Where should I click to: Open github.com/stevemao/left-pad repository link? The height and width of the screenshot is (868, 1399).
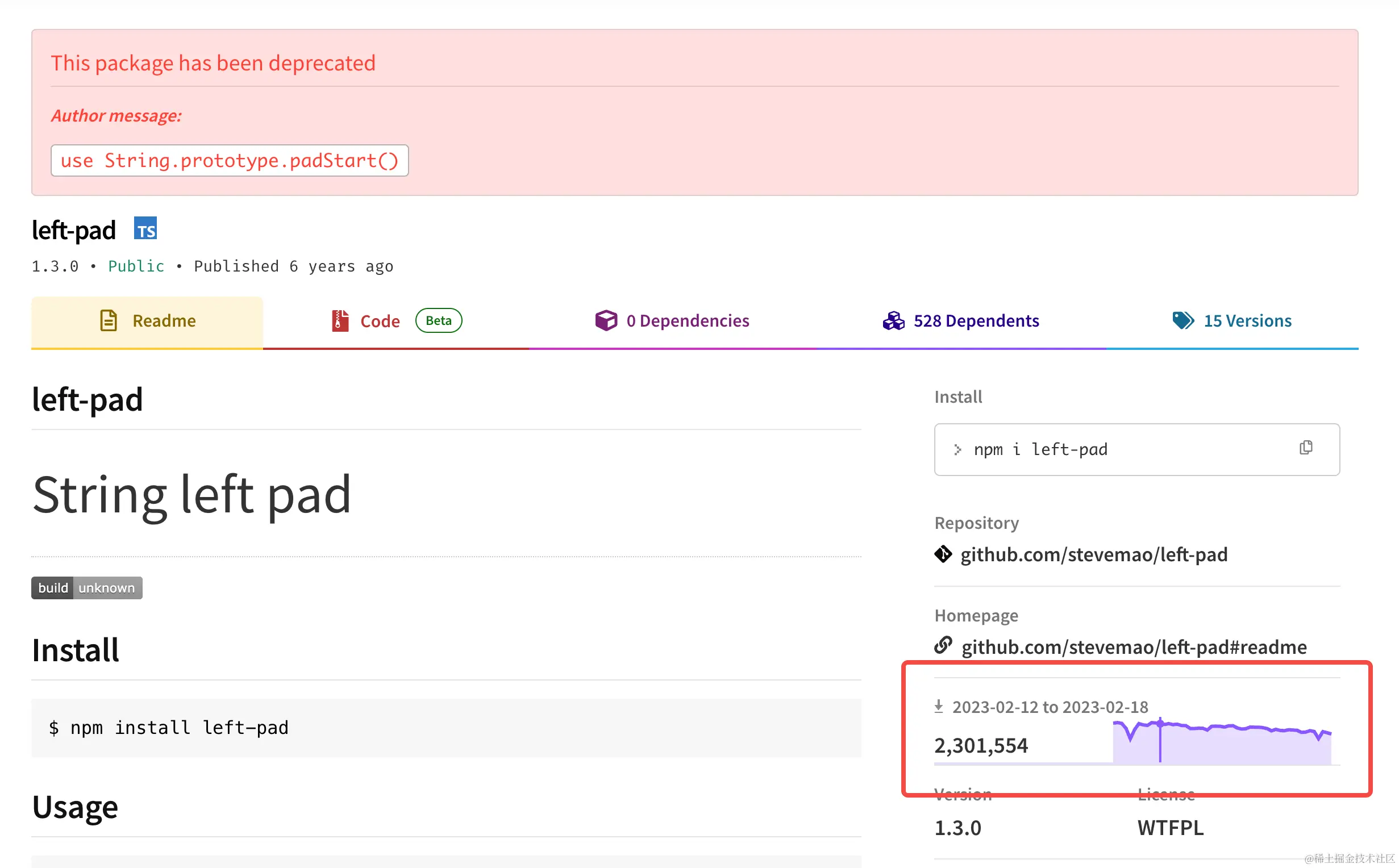coord(1094,554)
